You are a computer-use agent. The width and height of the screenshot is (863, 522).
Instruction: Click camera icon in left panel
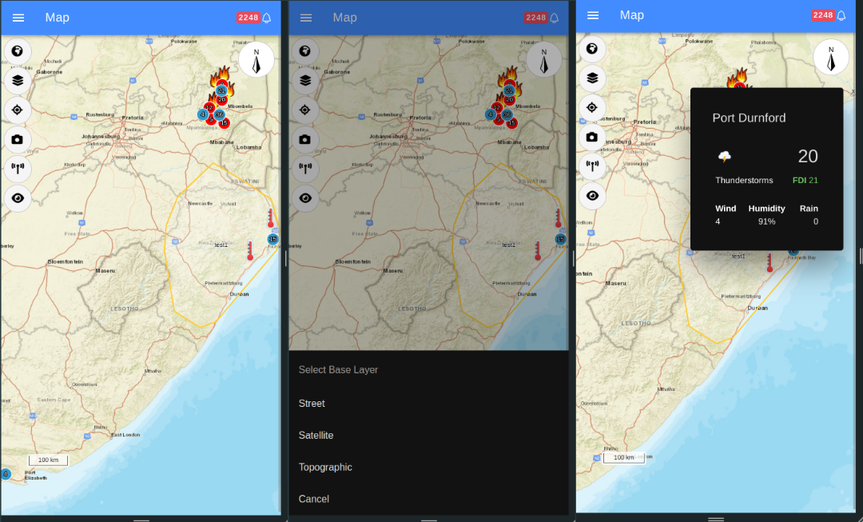point(18,139)
